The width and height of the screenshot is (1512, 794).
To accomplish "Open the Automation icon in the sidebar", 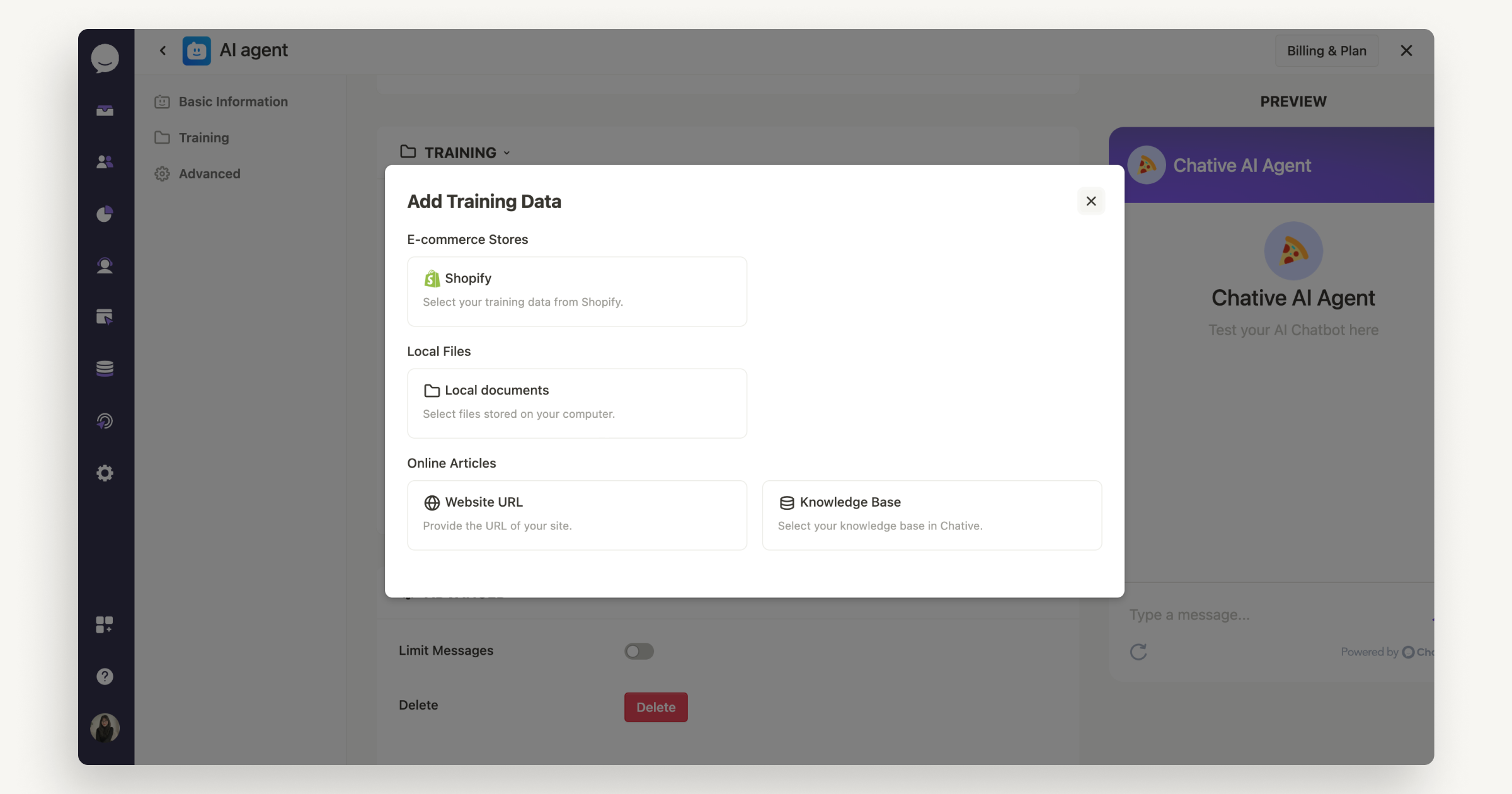I will point(105,420).
